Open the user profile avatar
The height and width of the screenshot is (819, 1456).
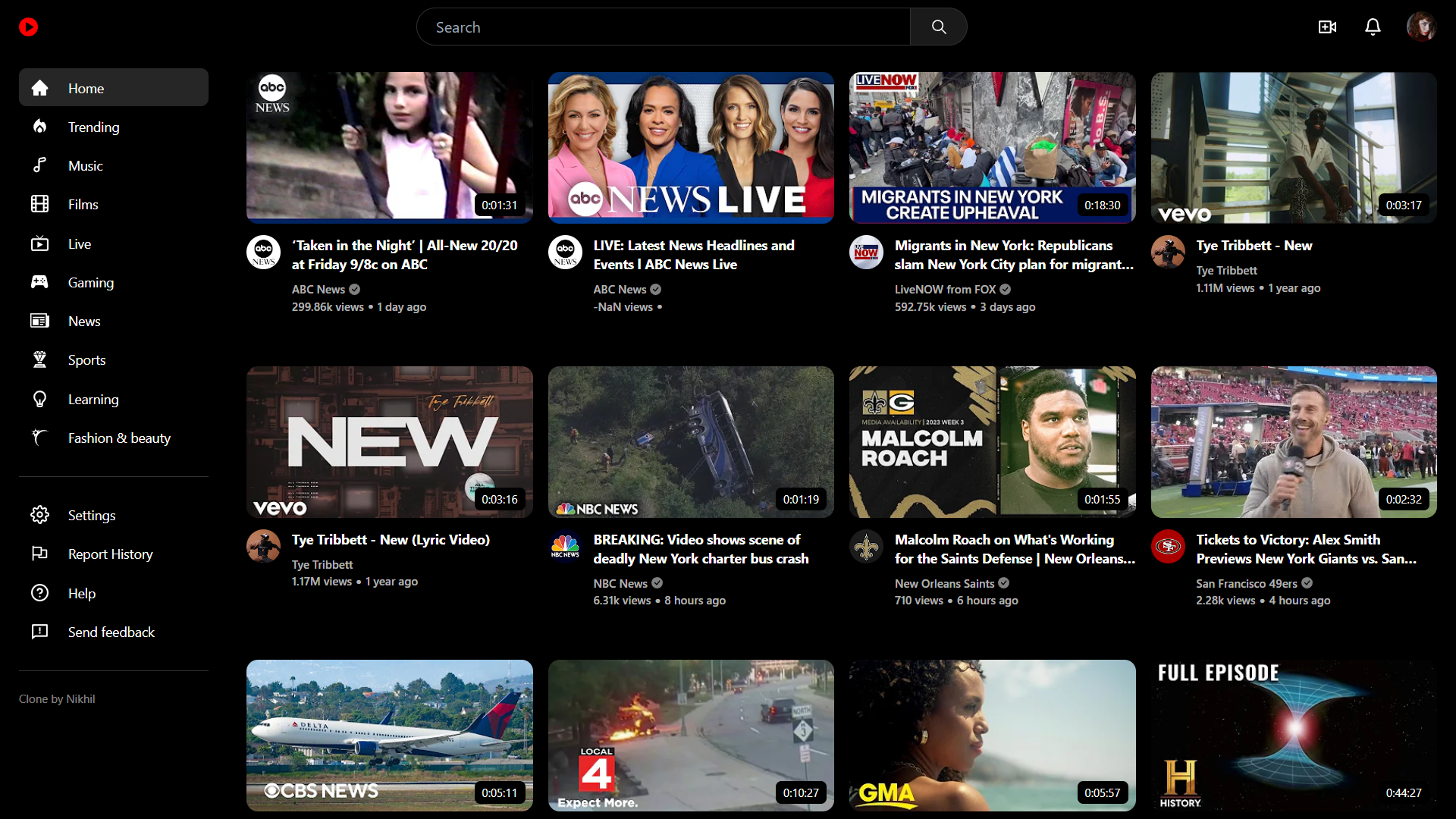pyautogui.click(x=1420, y=27)
